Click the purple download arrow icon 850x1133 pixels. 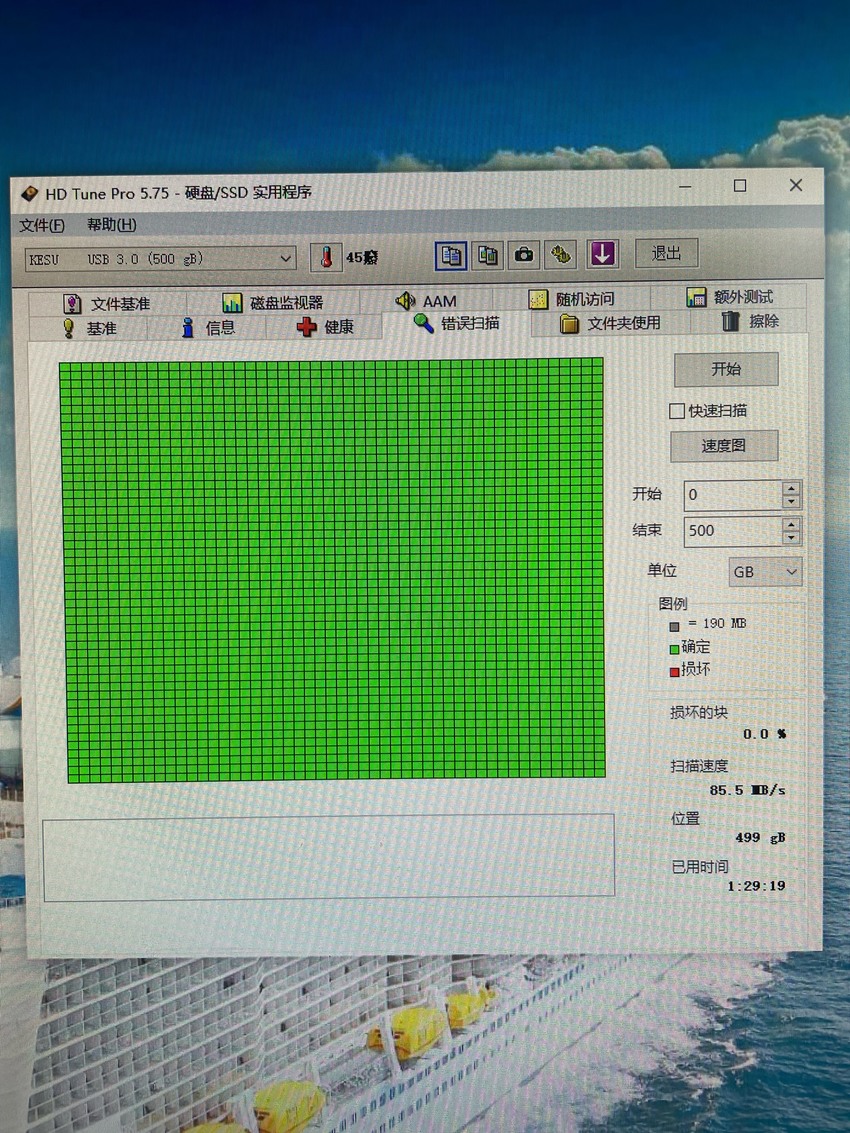[x=602, y=254]
